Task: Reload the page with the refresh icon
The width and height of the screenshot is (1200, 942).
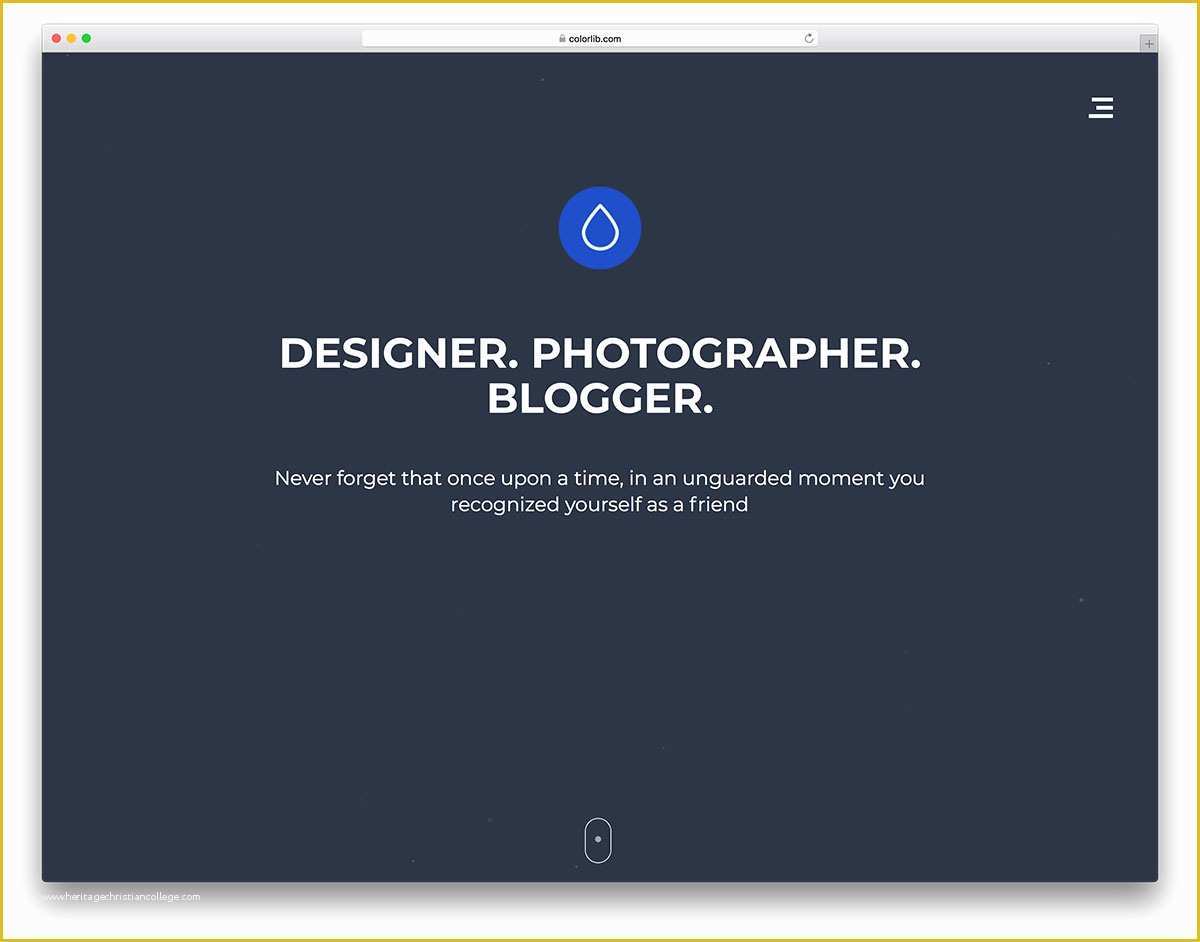Action: [x=809, y=39]
